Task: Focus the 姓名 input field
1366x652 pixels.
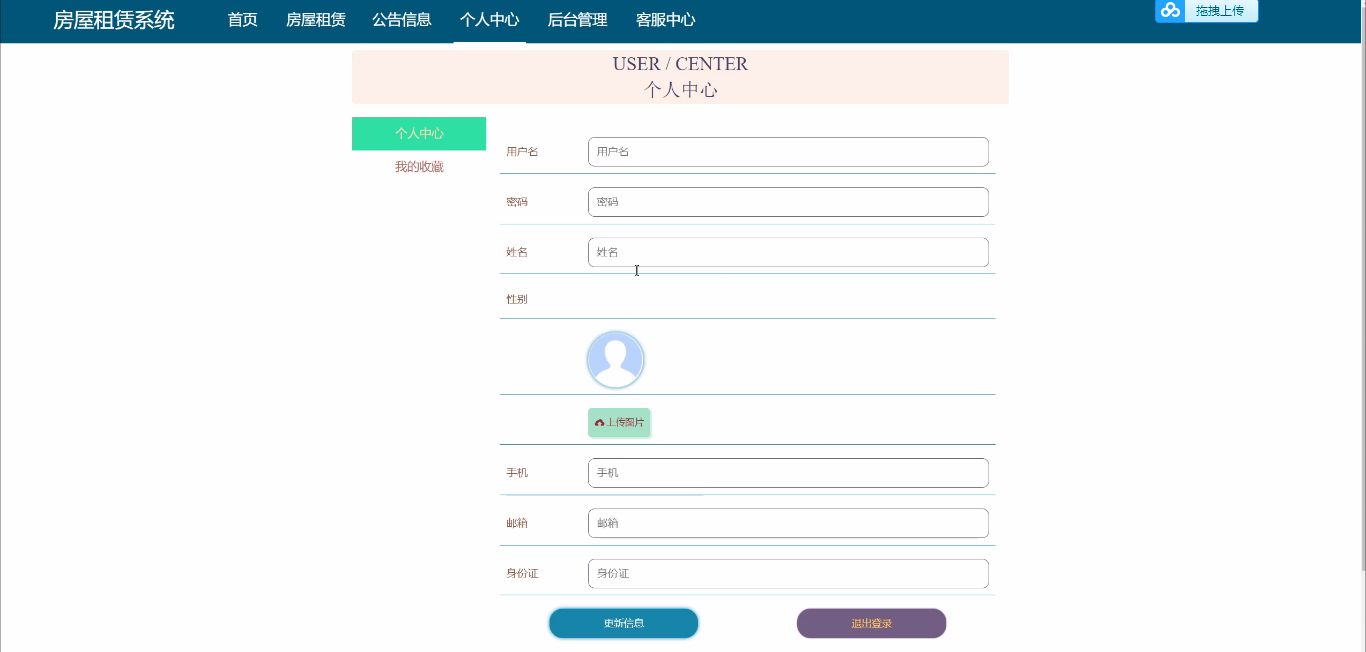Action: 788,252
